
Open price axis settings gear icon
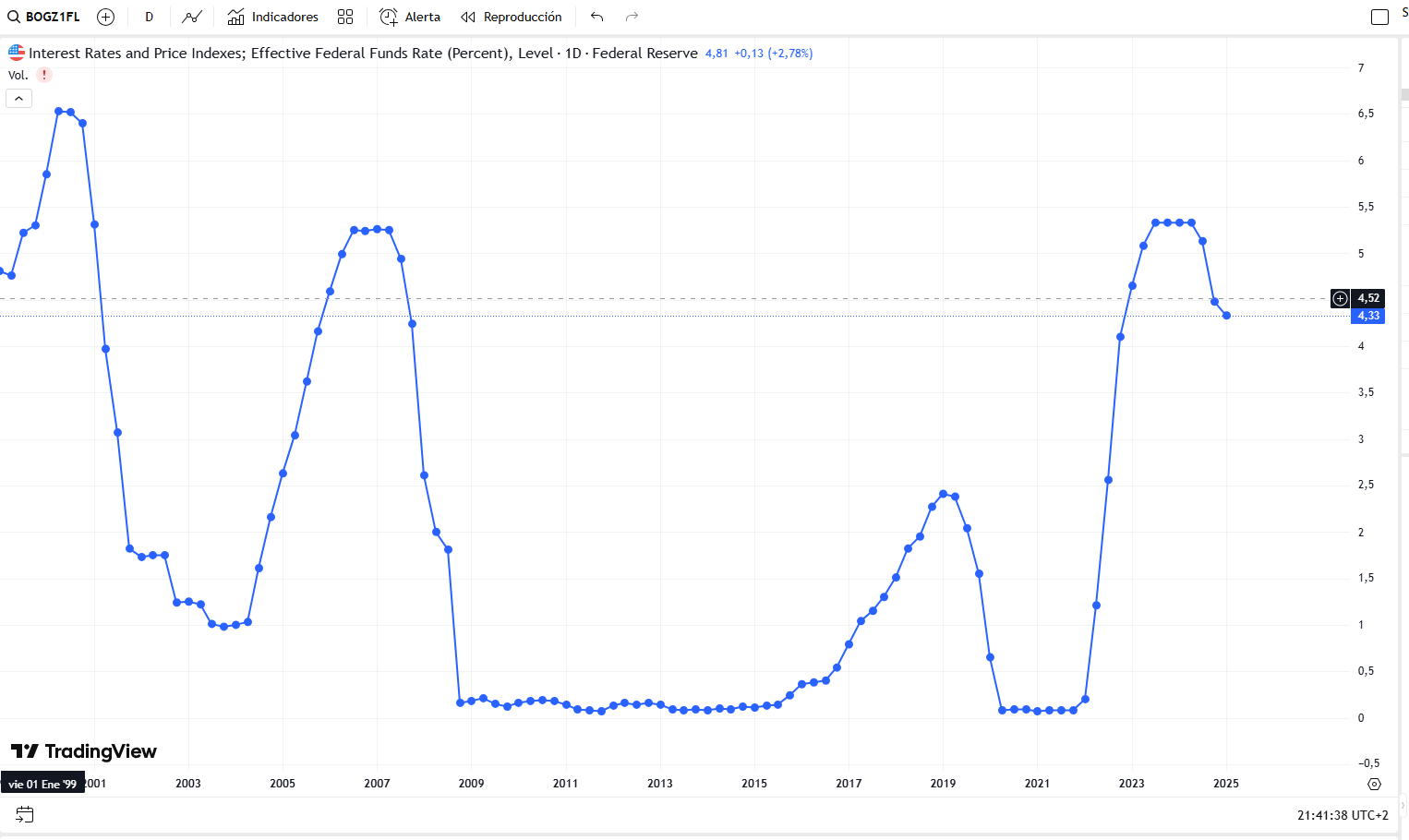1374,784
